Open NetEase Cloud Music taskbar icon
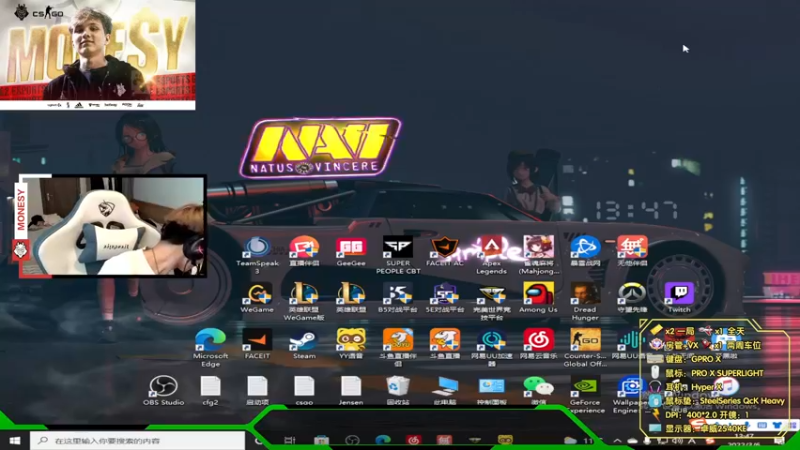Viewport: 800px width, 450px height. coord(413,440)
